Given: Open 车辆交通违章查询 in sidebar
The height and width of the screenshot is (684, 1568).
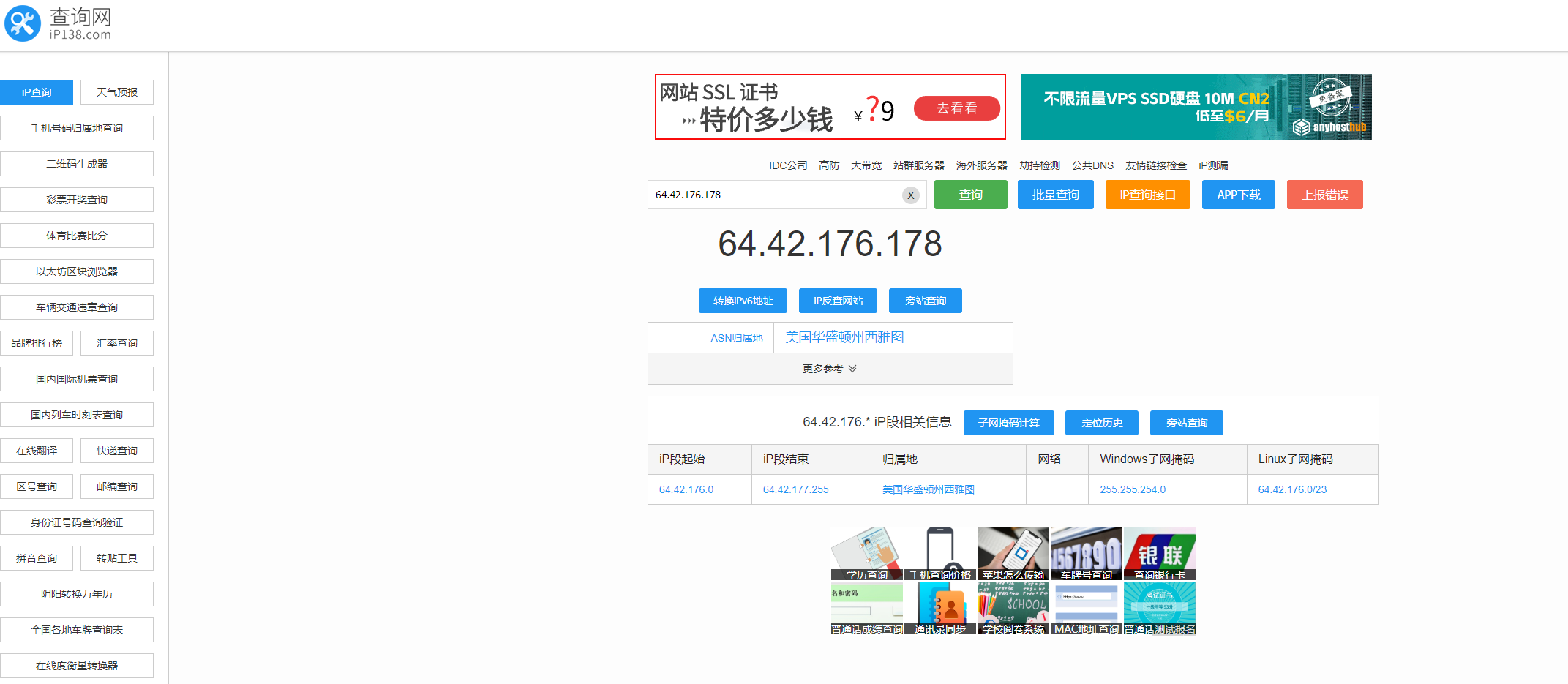Looking at the screenshot, I should (77, 307).
